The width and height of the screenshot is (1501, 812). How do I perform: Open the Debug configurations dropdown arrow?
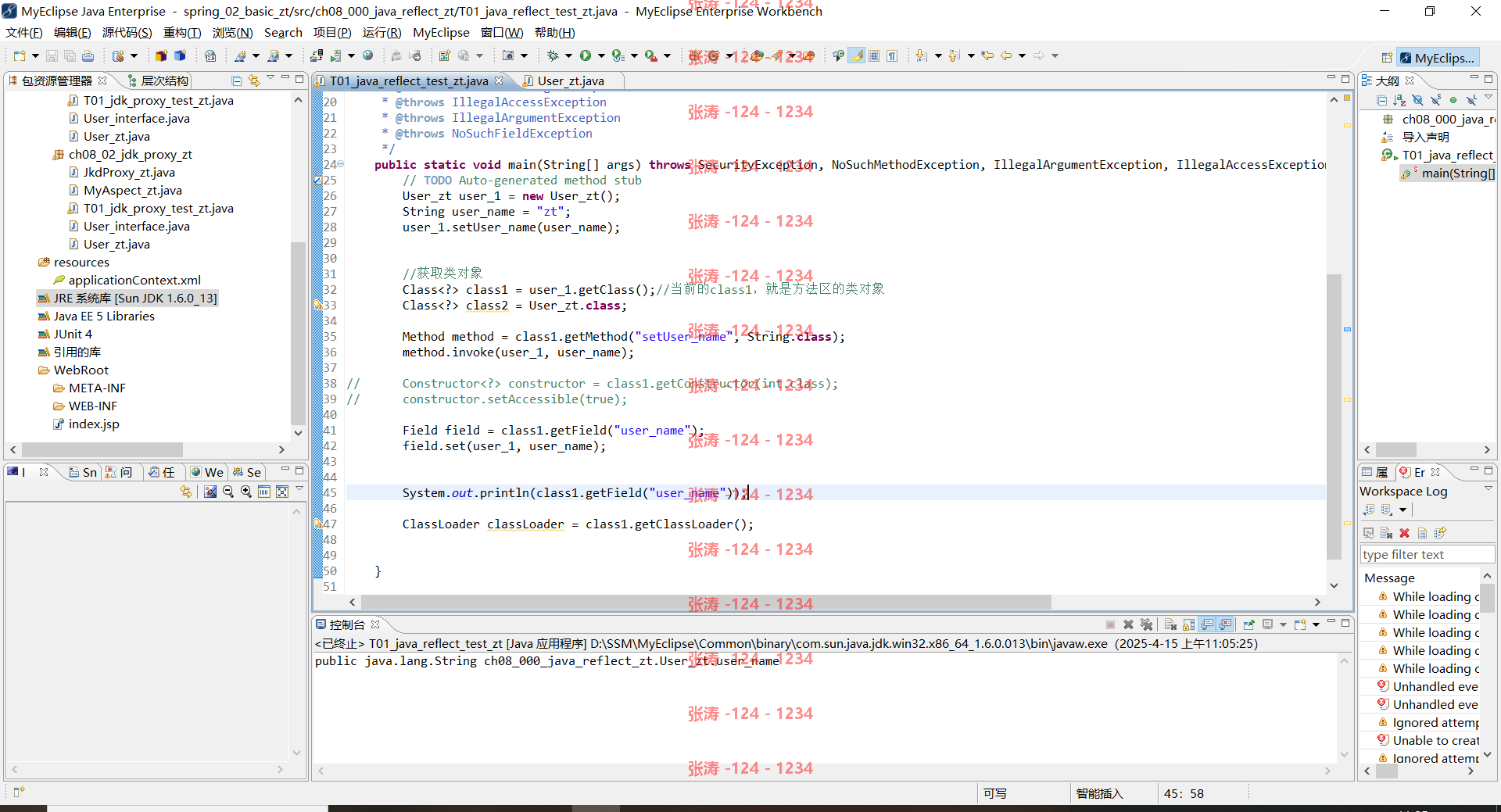pyautogui.click(x=568, y=55)
